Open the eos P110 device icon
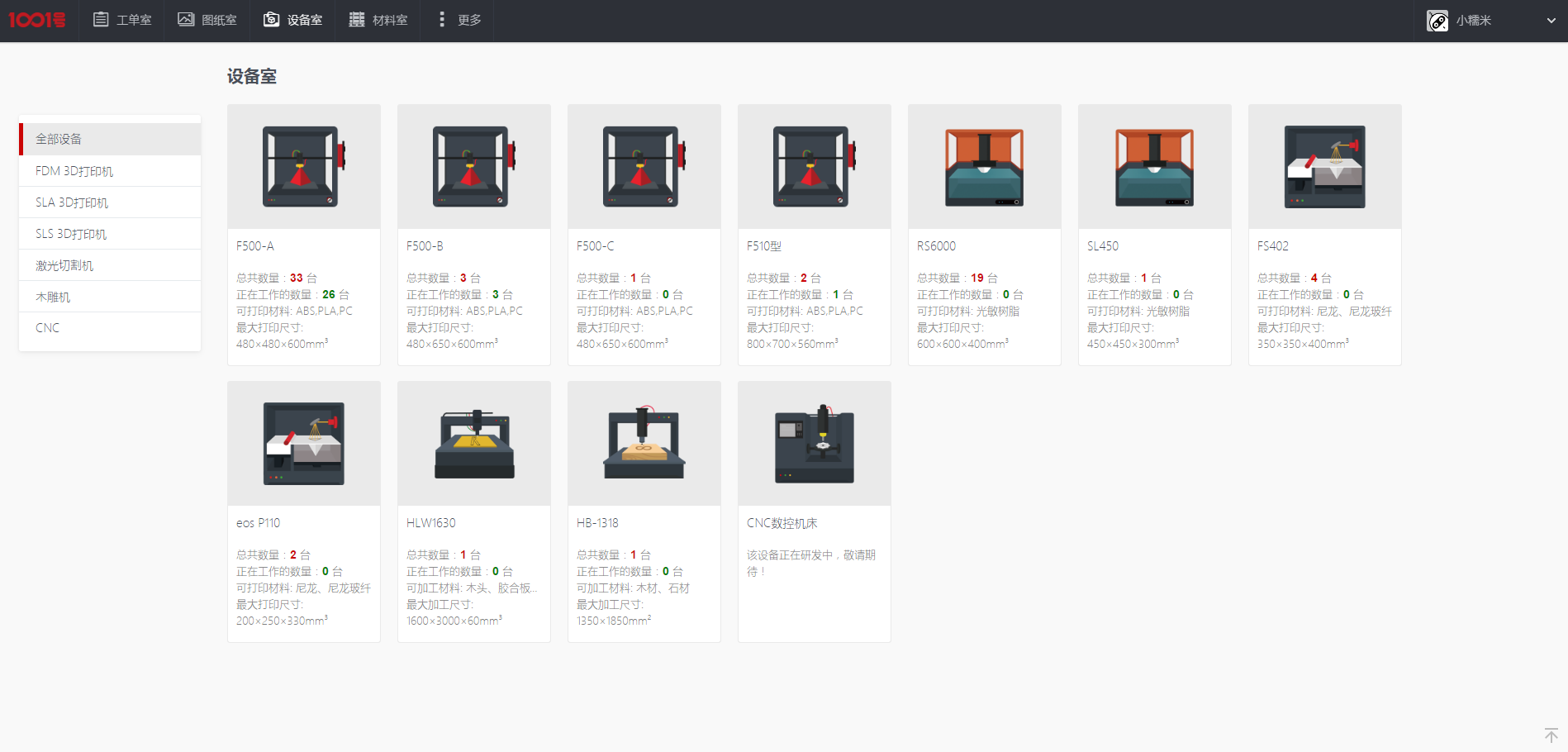The image size is (1568, 752). [x=303, y=443]
